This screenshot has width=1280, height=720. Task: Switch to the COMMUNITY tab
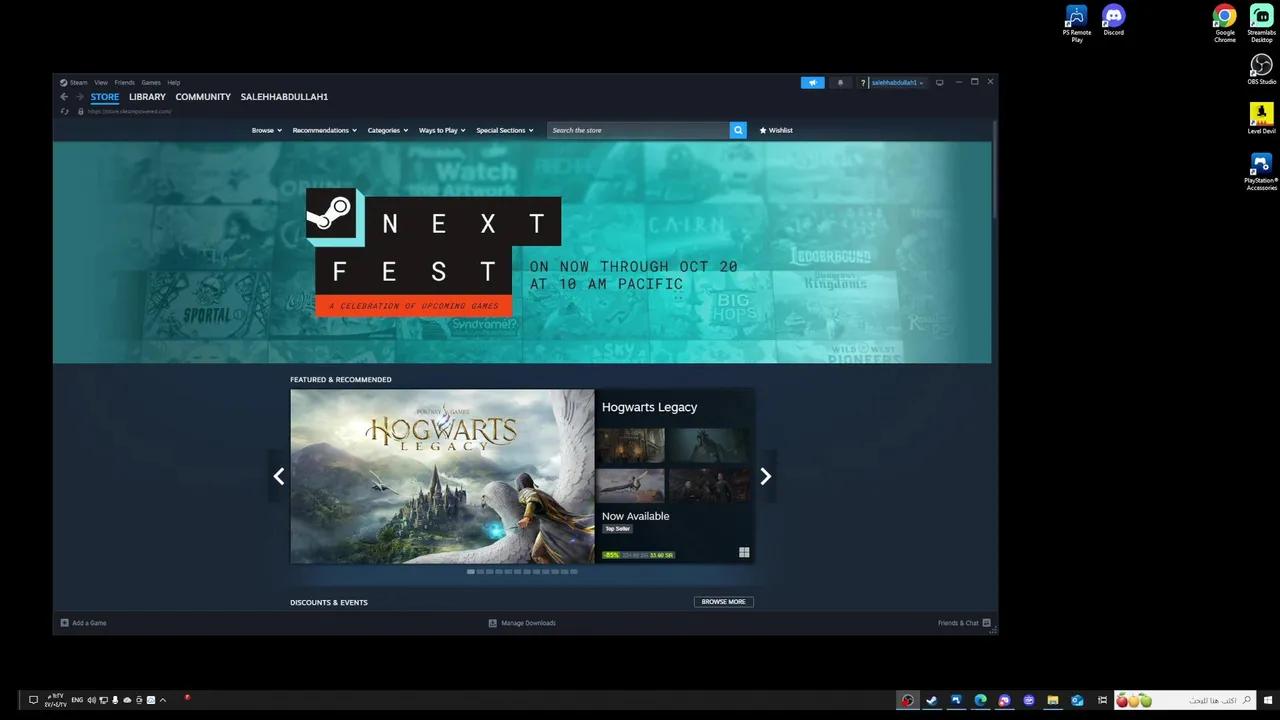(203, 97)
